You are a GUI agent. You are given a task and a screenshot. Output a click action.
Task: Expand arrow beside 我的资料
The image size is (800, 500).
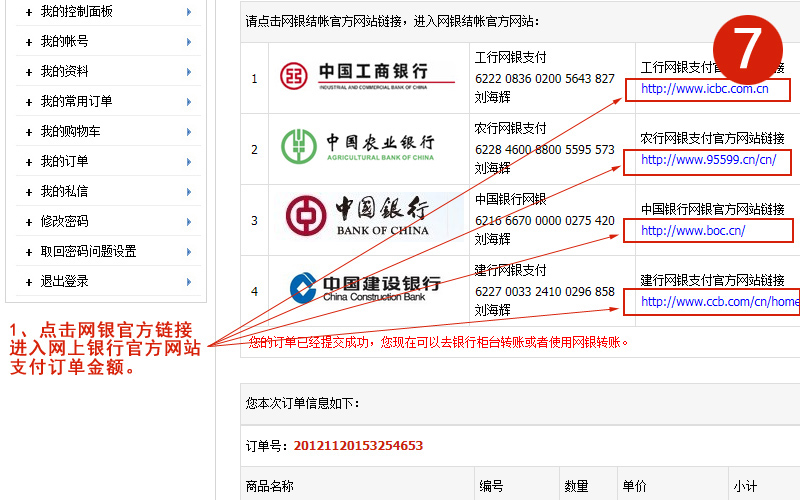[189, 72]
